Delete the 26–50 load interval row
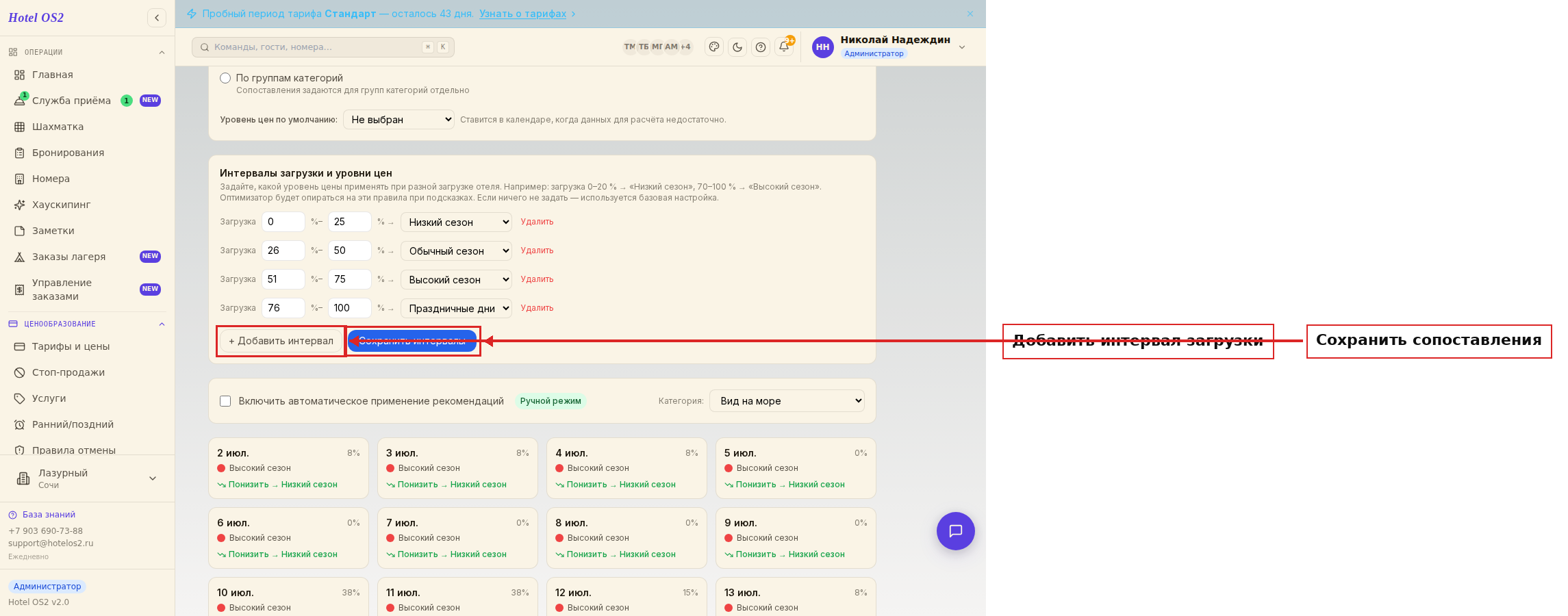This screenshot has height=616, width=1568. point(537,251)
